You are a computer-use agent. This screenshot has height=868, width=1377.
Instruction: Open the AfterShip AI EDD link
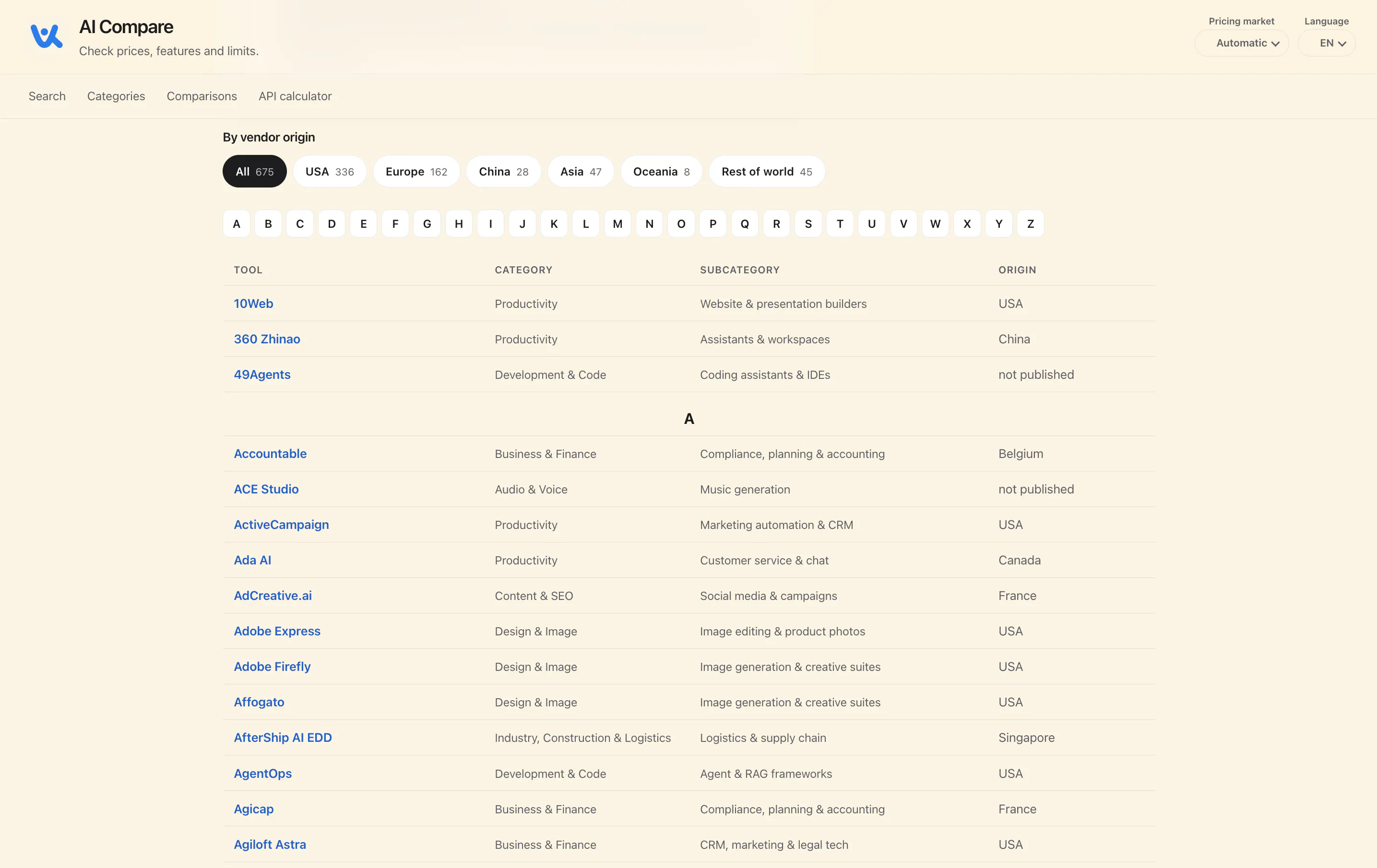click(x=283, y=738)
